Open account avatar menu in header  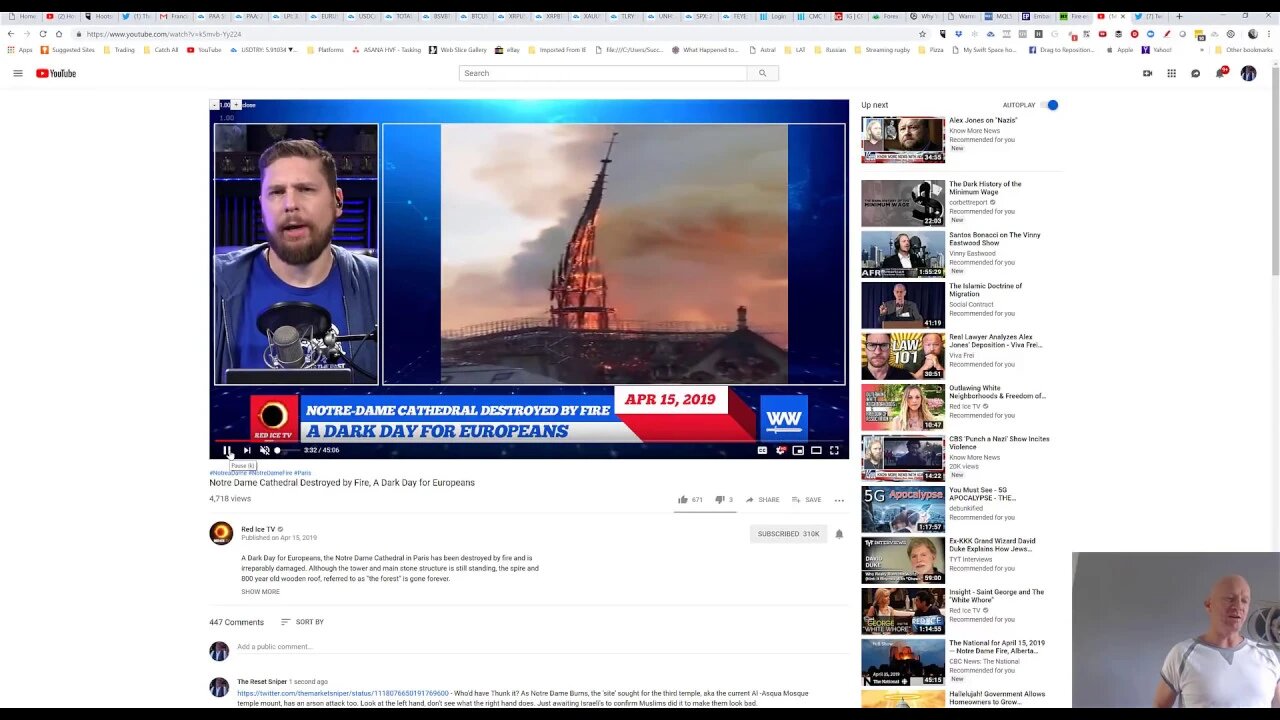click(1248, 73)
